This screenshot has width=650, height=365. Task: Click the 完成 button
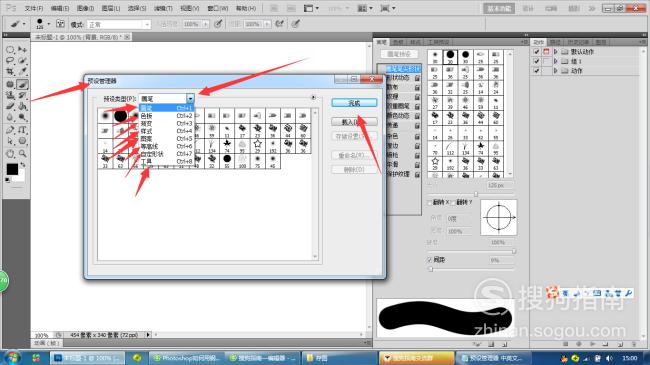(354, 103)
